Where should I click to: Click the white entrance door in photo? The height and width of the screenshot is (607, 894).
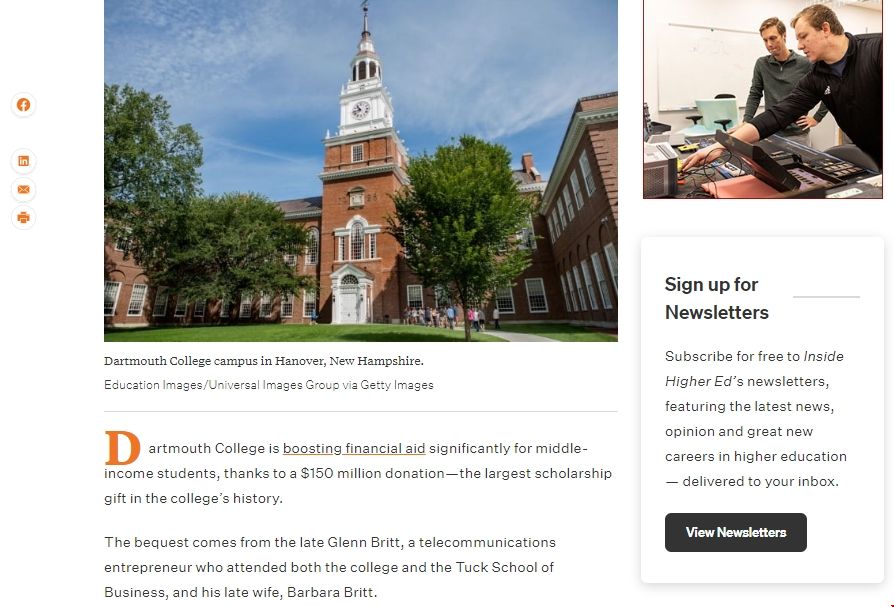tap(348, 306)
